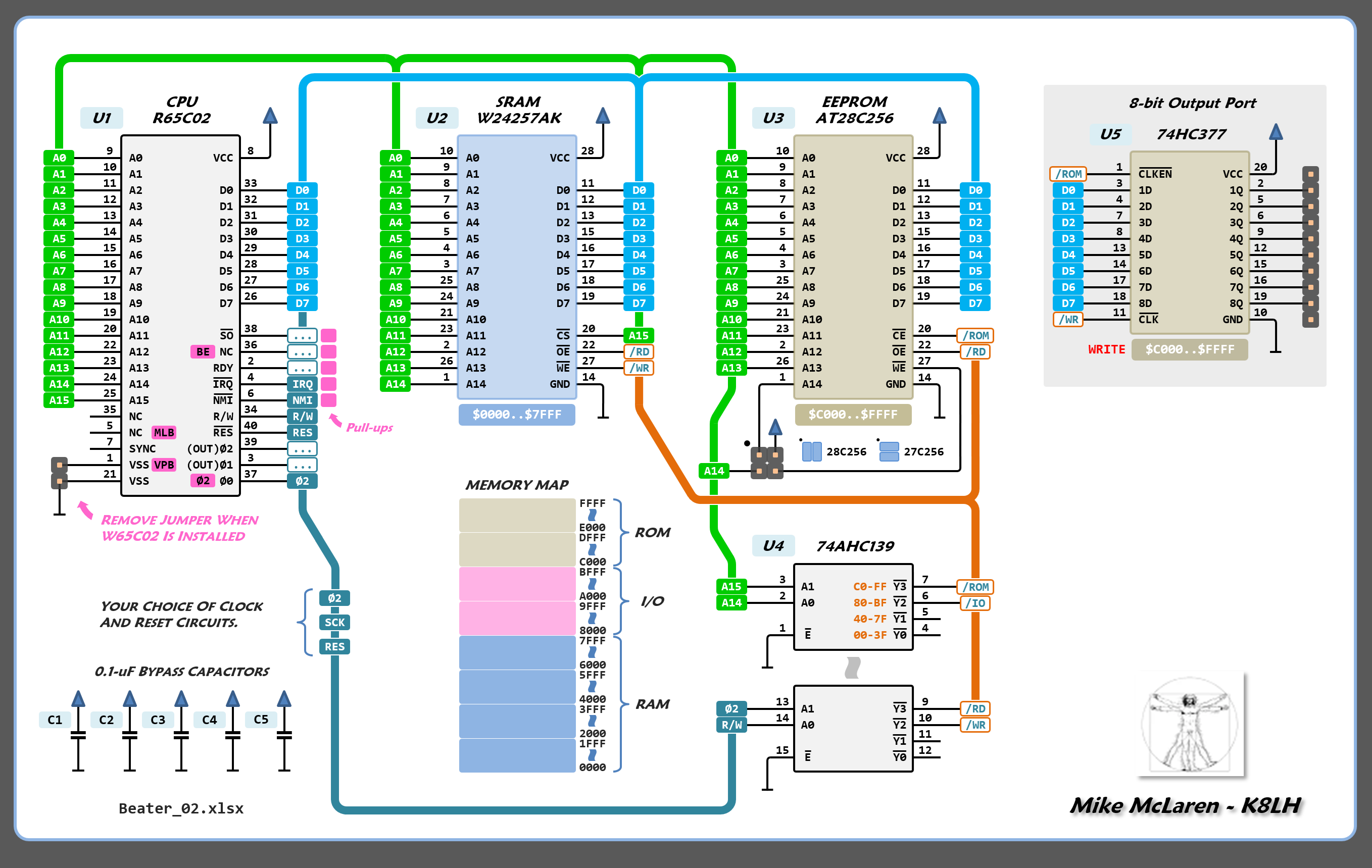Click the gray arrow between the 74AHC139 halves
This screenshot has height=868, width=1372.
pyautogui.click(x=852, y=668)
